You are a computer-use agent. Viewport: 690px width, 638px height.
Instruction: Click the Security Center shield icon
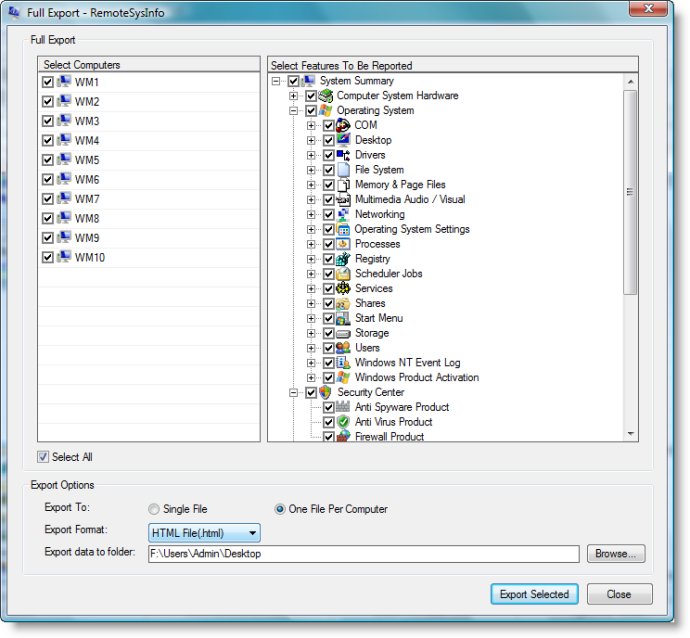tap(326, 392)
